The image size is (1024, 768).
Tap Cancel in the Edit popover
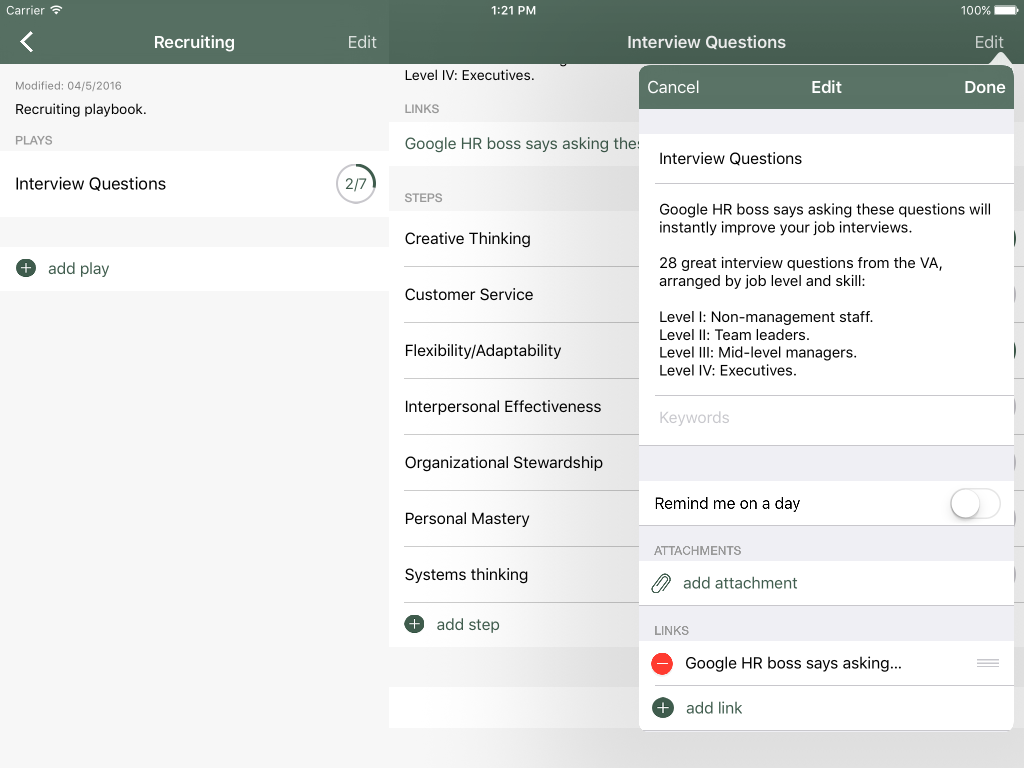click(x=673, y=87)
